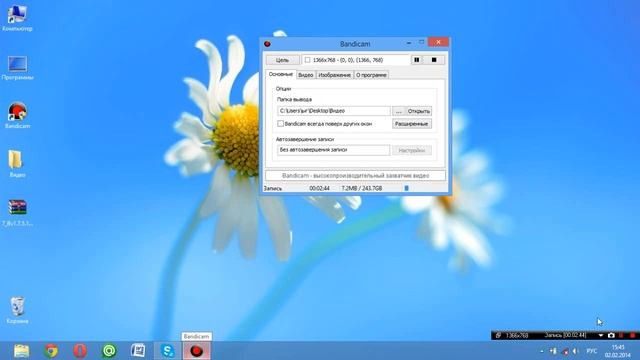Stop recording with the square button
This screenshot has height=360, width=640.
tap(434, 60)
